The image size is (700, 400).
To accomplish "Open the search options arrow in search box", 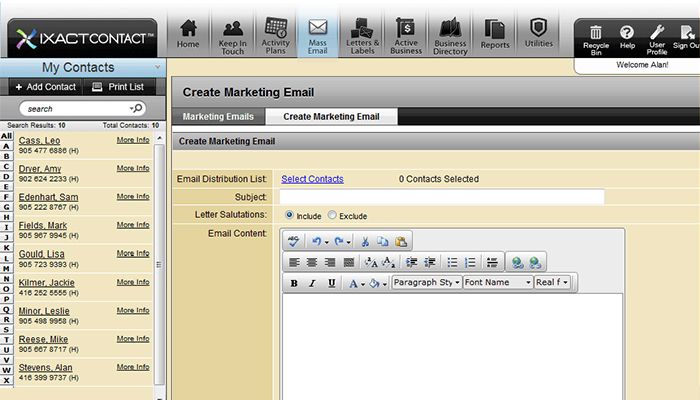I will pyautogui.click(x=131, y=108).
